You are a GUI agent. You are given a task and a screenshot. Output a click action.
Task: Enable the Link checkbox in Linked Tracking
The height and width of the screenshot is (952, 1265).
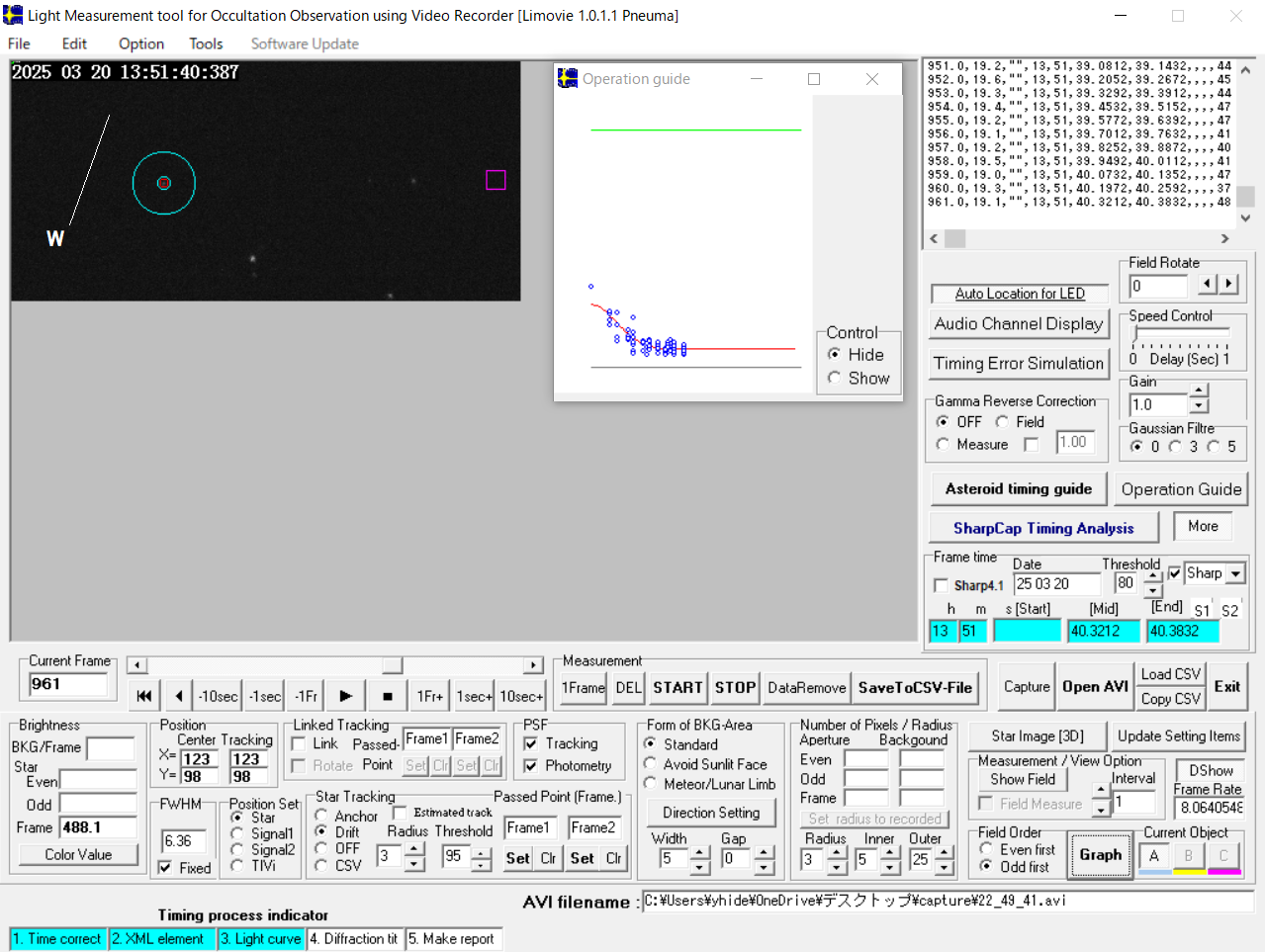click(299, 744)
